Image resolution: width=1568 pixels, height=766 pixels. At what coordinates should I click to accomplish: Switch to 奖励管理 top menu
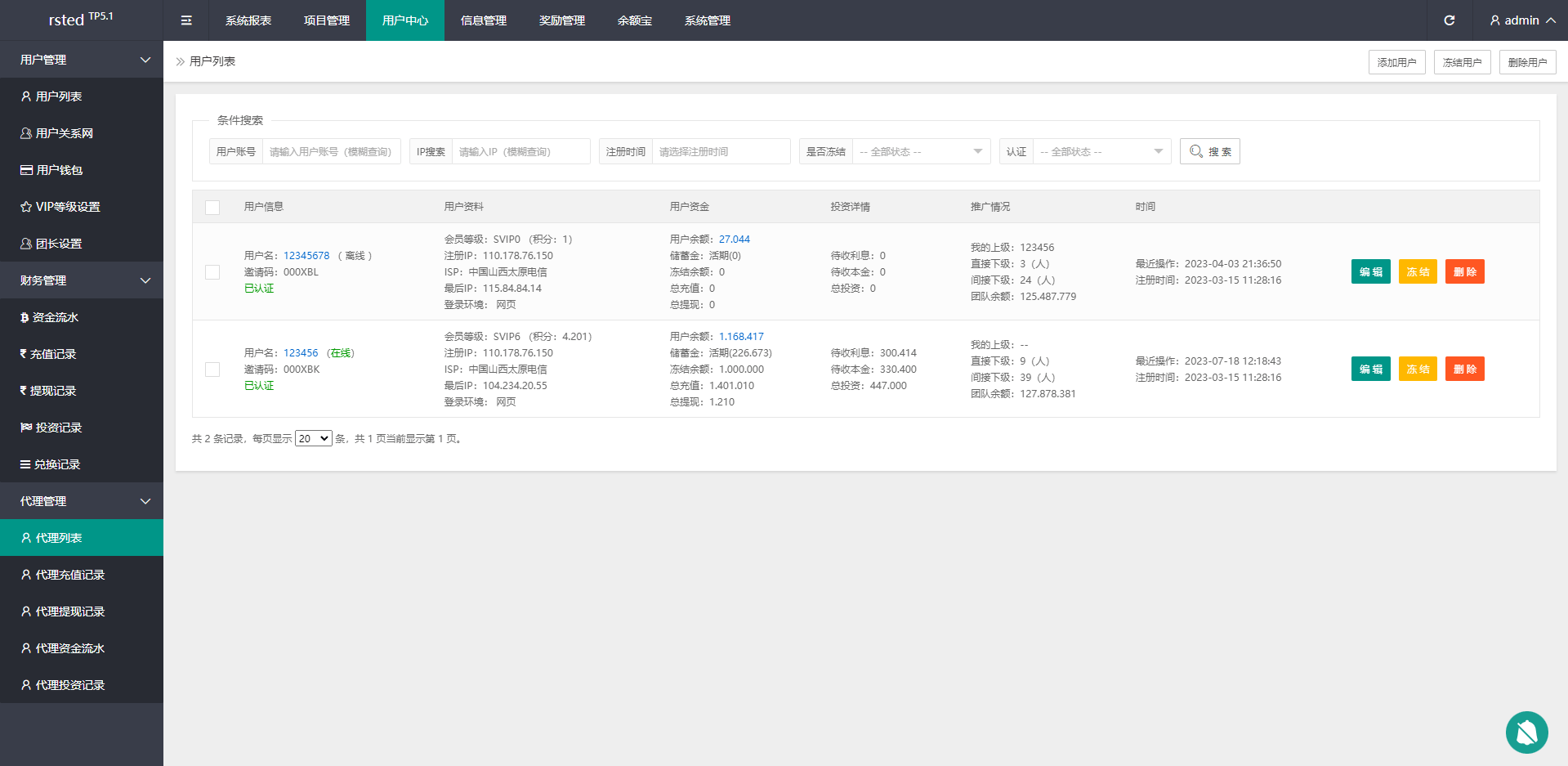coord(561,20)
